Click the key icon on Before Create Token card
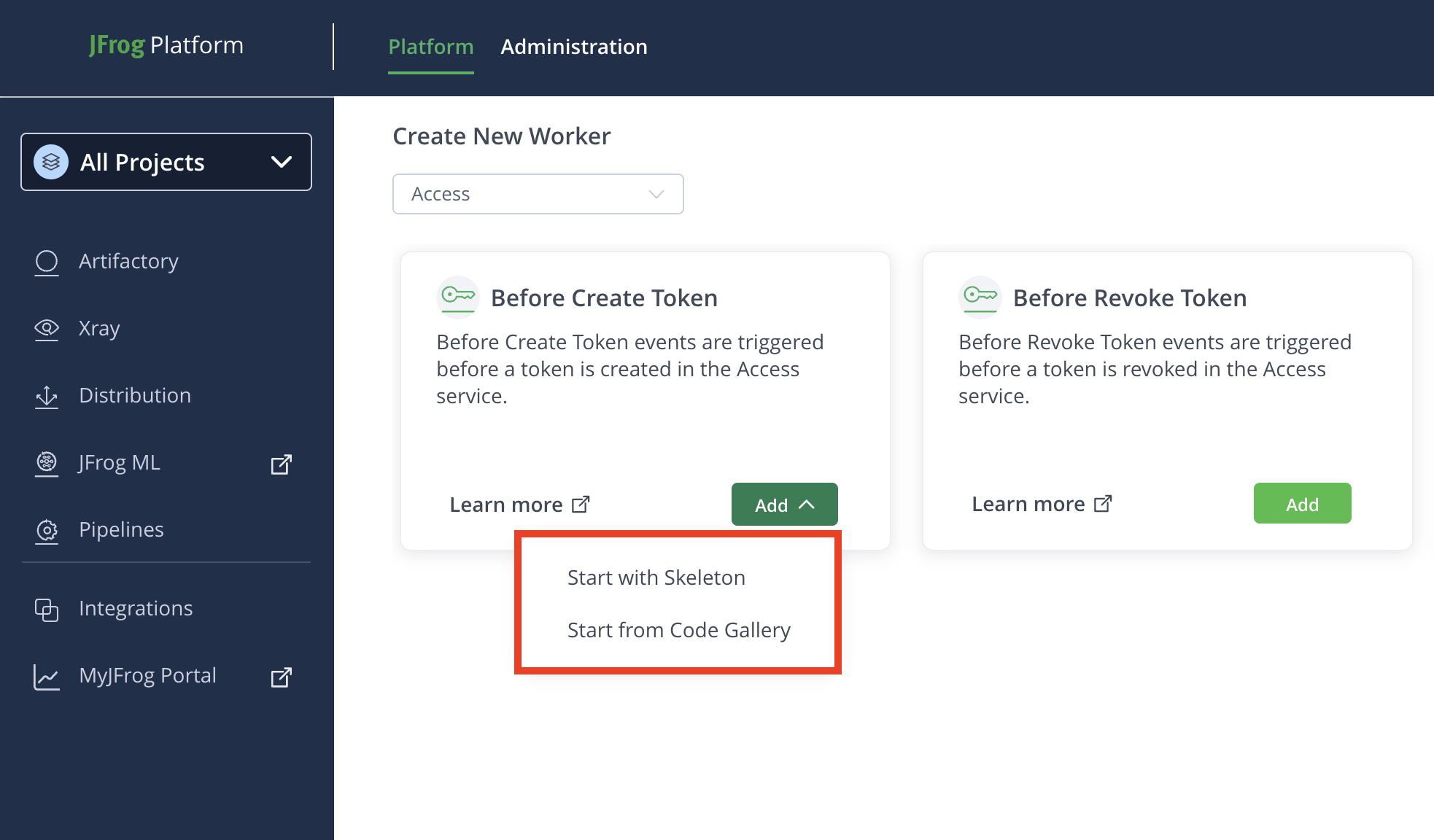Image resolution: width=1434 pixels, height=840 pixels. coord(458,297)
